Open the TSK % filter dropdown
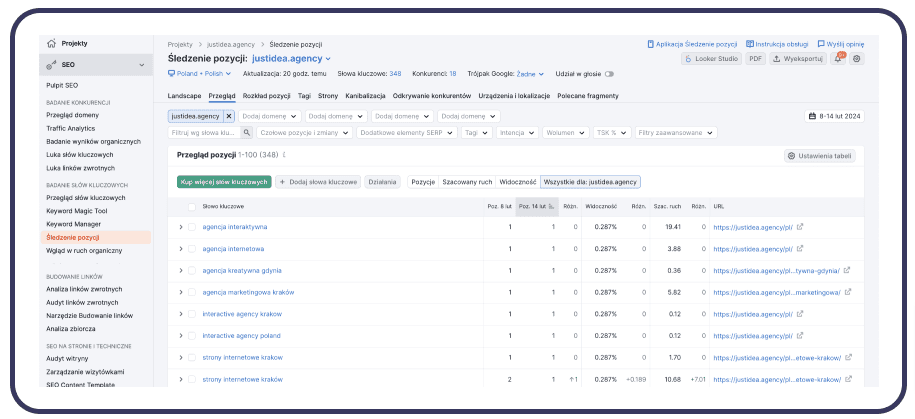The height and width of the screenshot is (419, 915). (612, 132)
